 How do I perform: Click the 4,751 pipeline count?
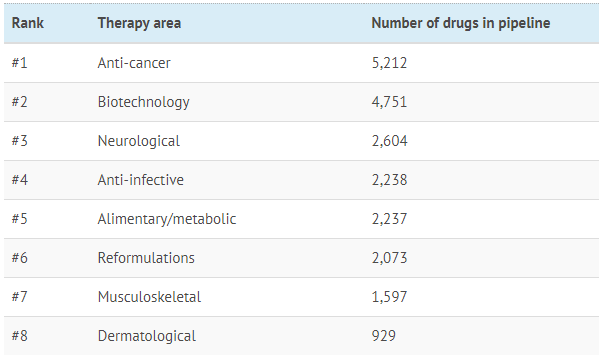tap(389, 102)
